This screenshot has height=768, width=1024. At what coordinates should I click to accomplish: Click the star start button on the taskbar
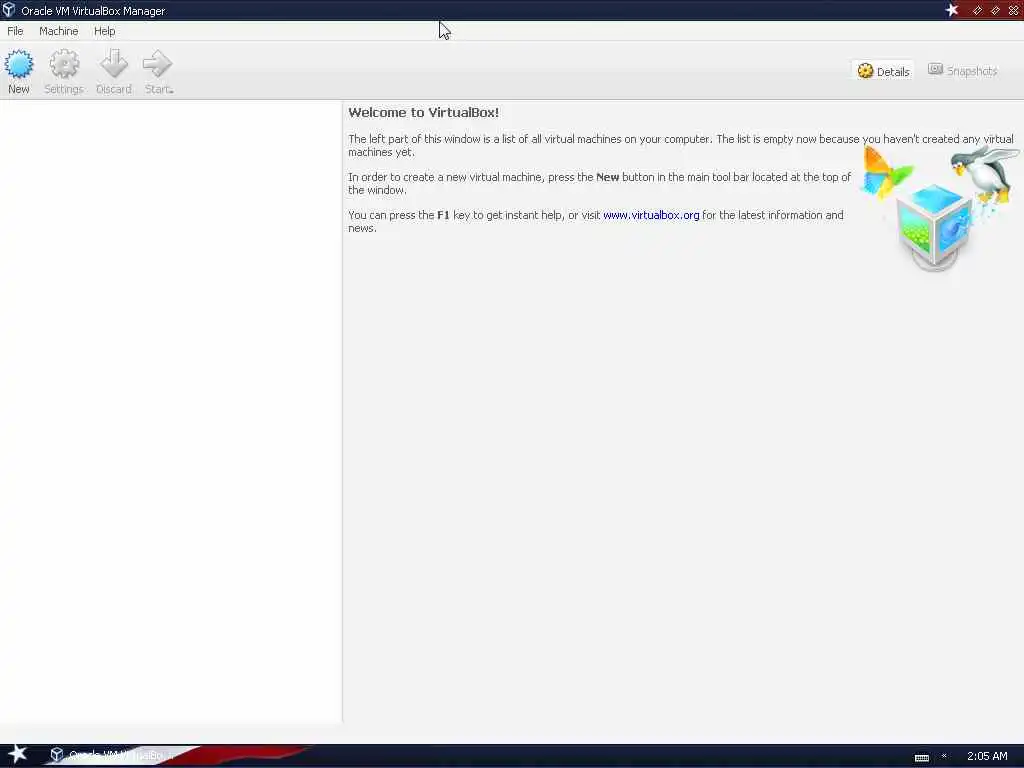[x=17, y=754]
